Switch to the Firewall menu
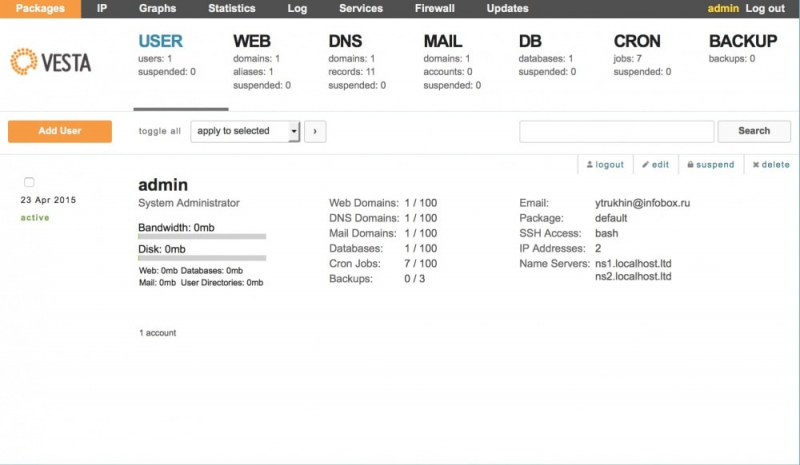The image size is (800, 465). pyautogui.click(x=434, y=8)
